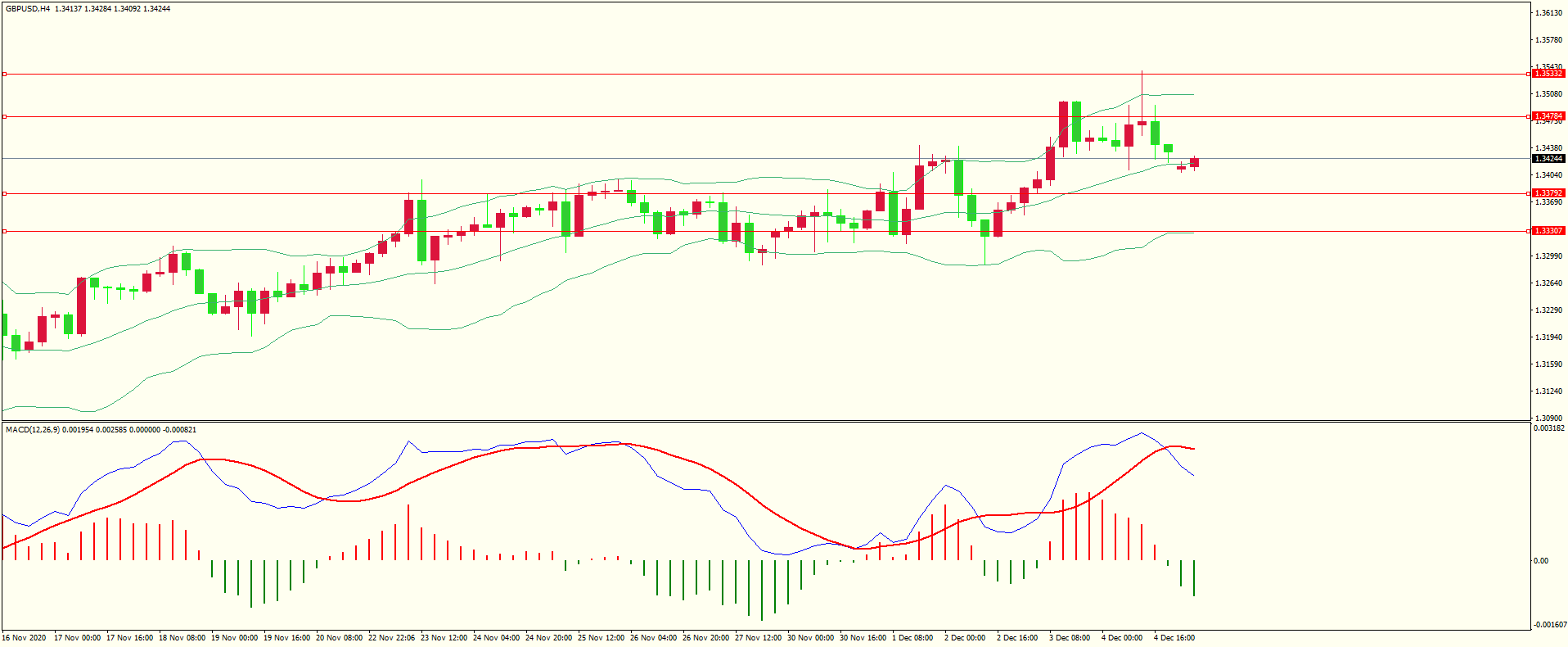
Task: Click left handle of the 1.34784 line
Action: click(4, 116)
